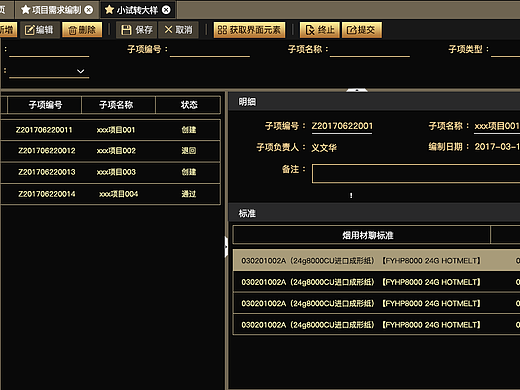This screenshot has width=520, height=390.
Task: Select second 030201002A standard row
Action: pyautogui.click(x=376, y=282)
